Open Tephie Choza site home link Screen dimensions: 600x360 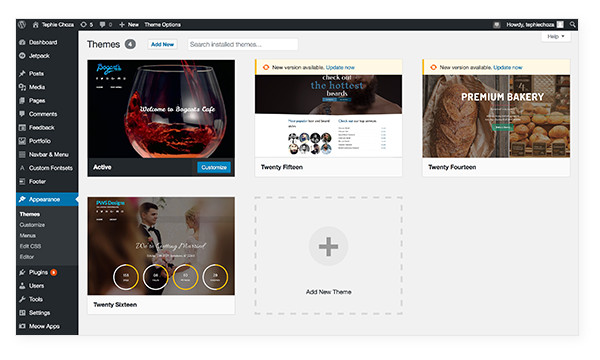[53, 24]
